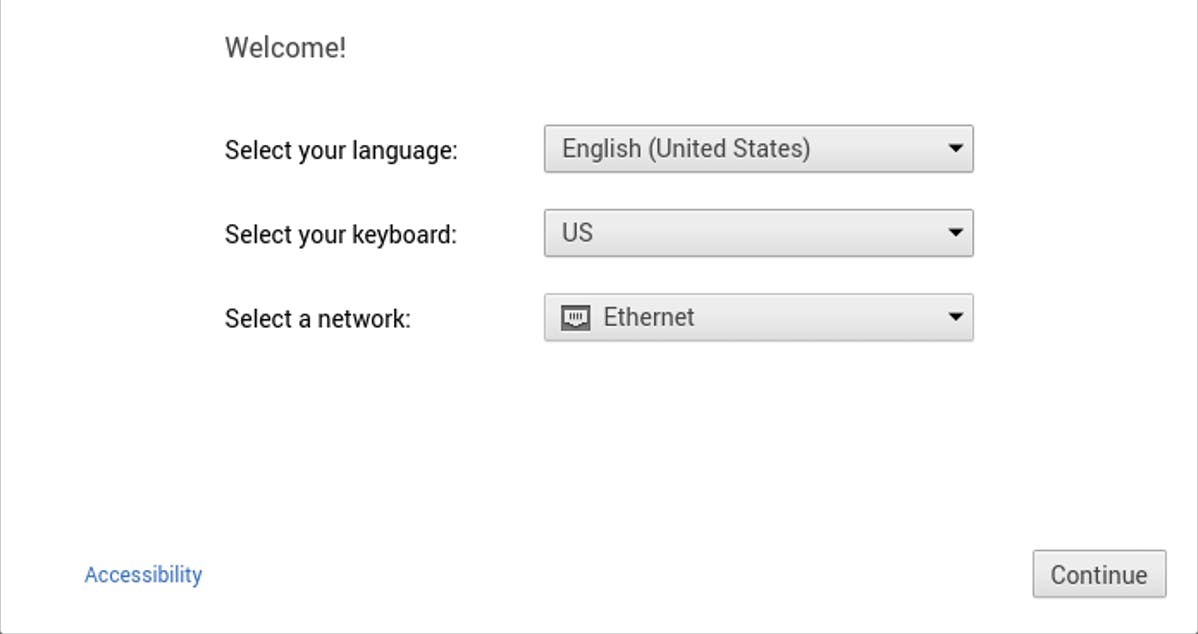This screenshot has width=1198, height=634.
Task: Click the Ethernet network icon
Action: click(x=575, y=318)
